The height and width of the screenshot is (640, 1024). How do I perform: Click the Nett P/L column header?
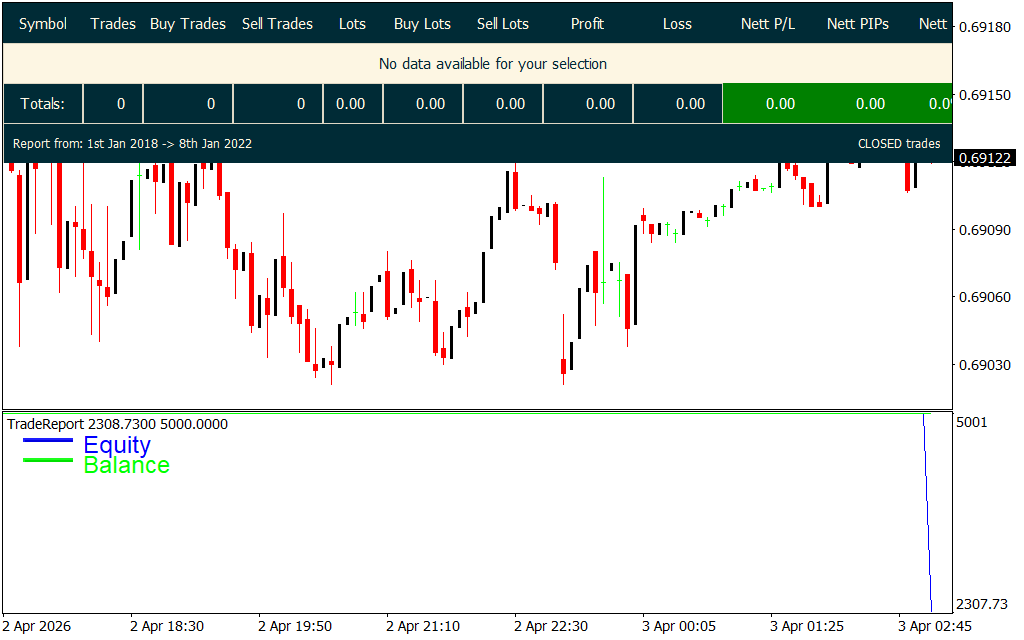768,24
